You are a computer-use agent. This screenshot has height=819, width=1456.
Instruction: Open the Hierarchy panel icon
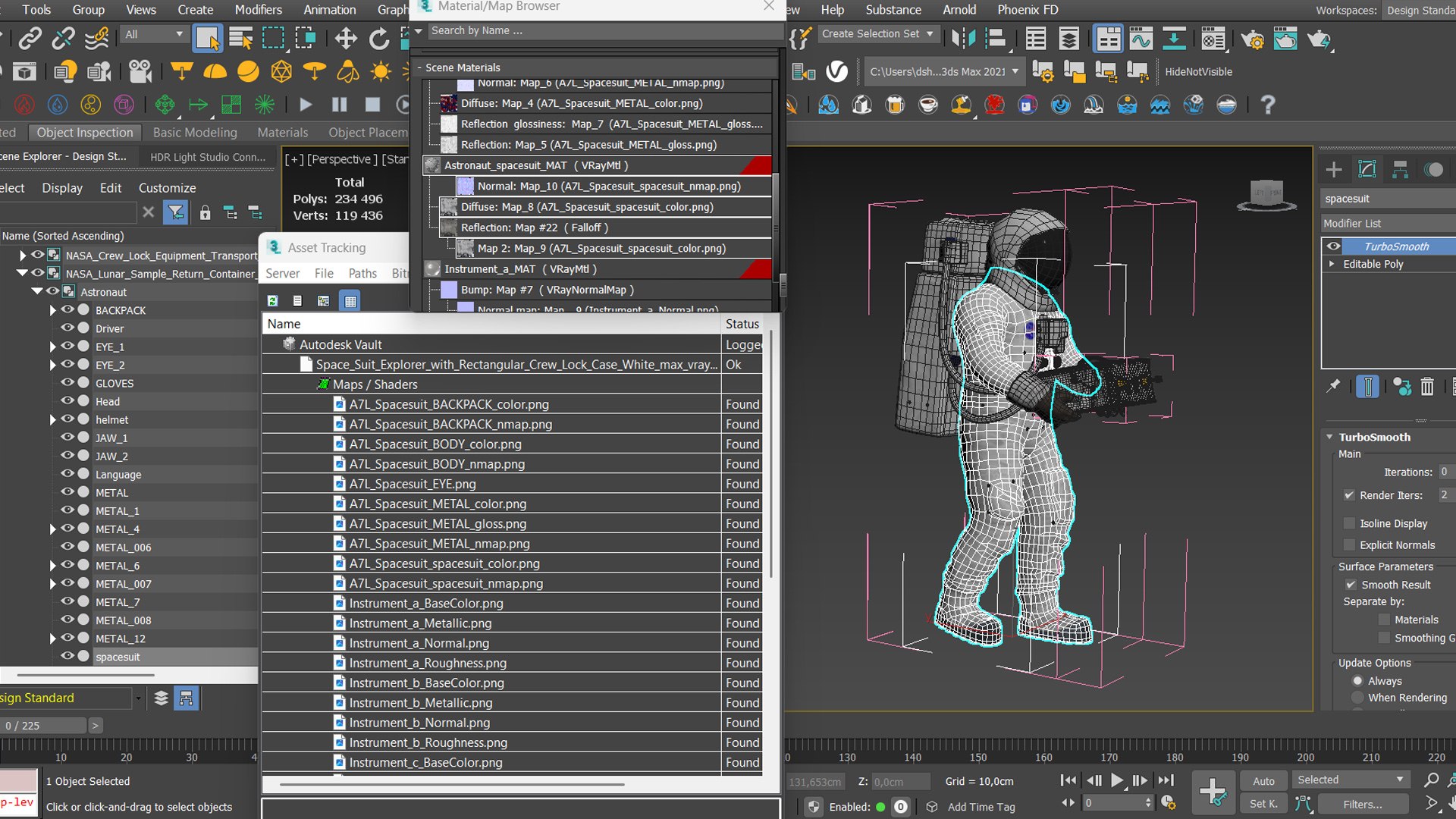[x=1401, y=170]
